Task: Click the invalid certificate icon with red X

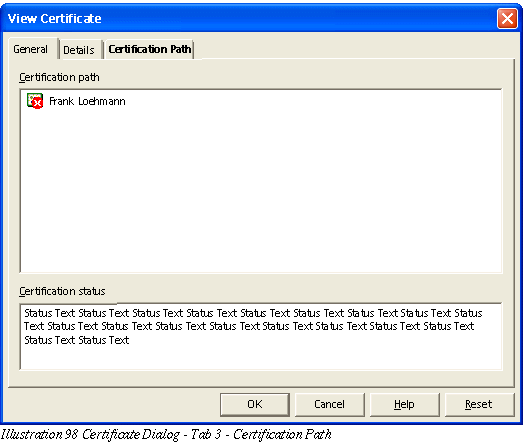Action: [35, 101]
